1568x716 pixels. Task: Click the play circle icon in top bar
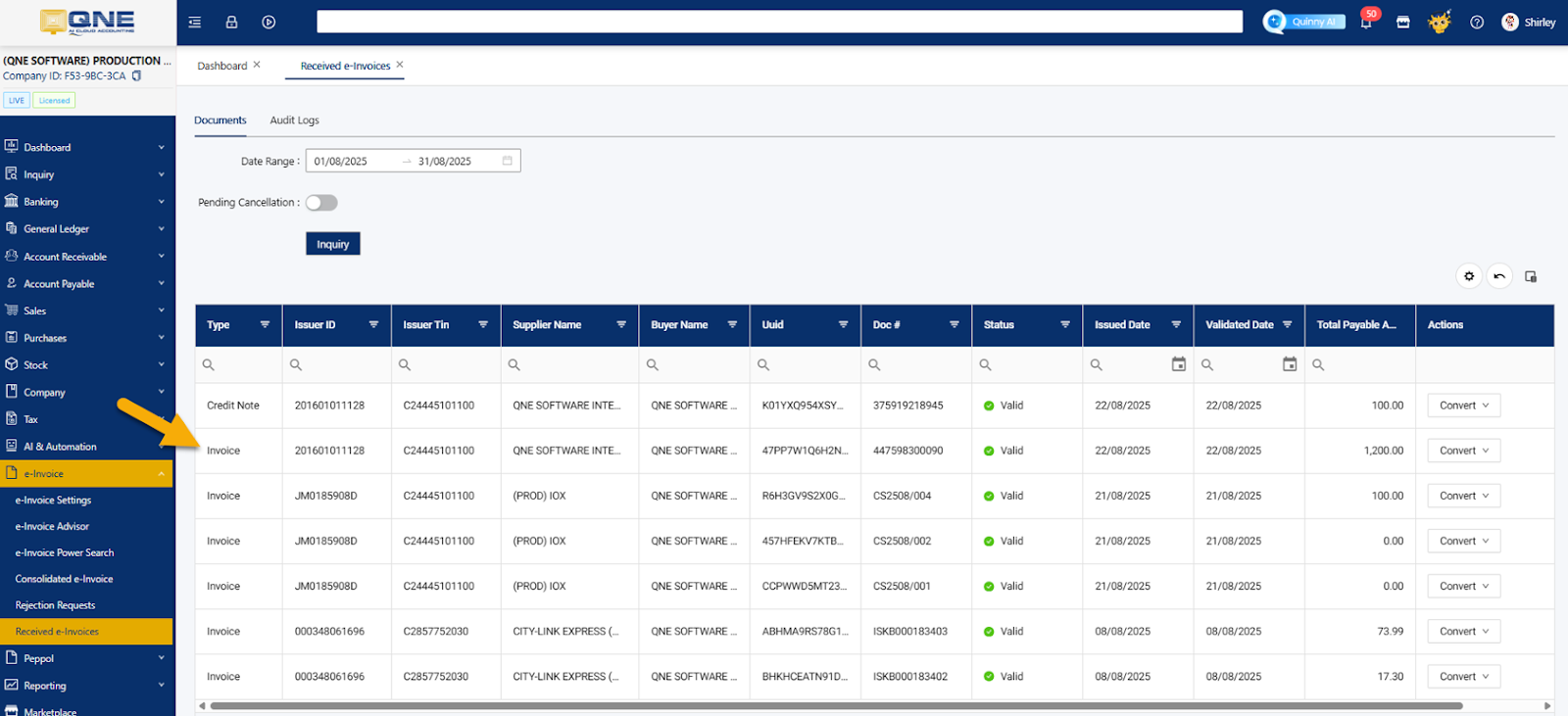point(269,22)
